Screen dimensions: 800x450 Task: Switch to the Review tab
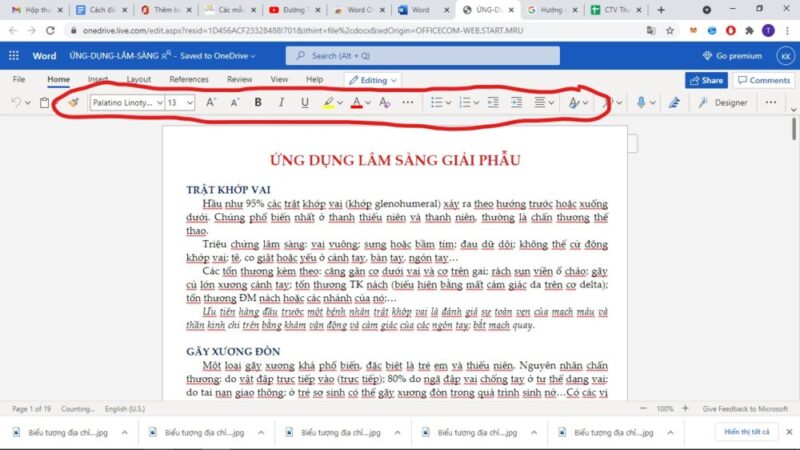pyautogui.click(x=239, y=79)
